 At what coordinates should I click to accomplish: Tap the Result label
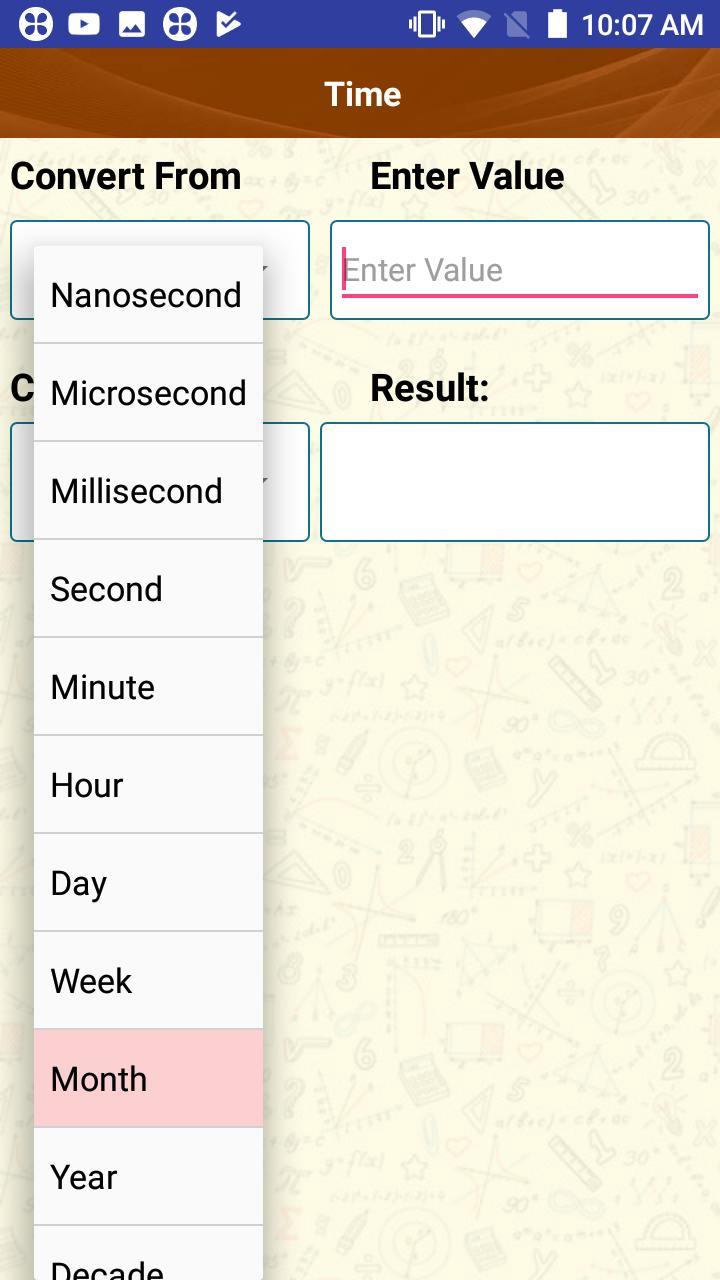[x=430, y=388]
